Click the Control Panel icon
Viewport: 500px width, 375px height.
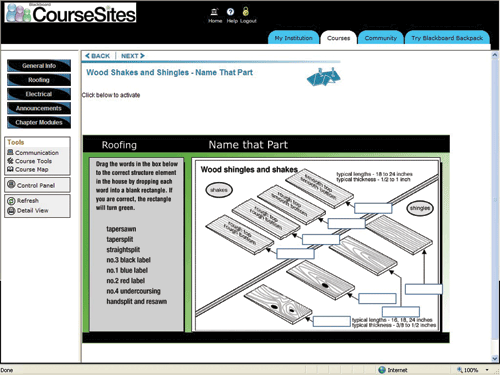click(x=11, y=184)
